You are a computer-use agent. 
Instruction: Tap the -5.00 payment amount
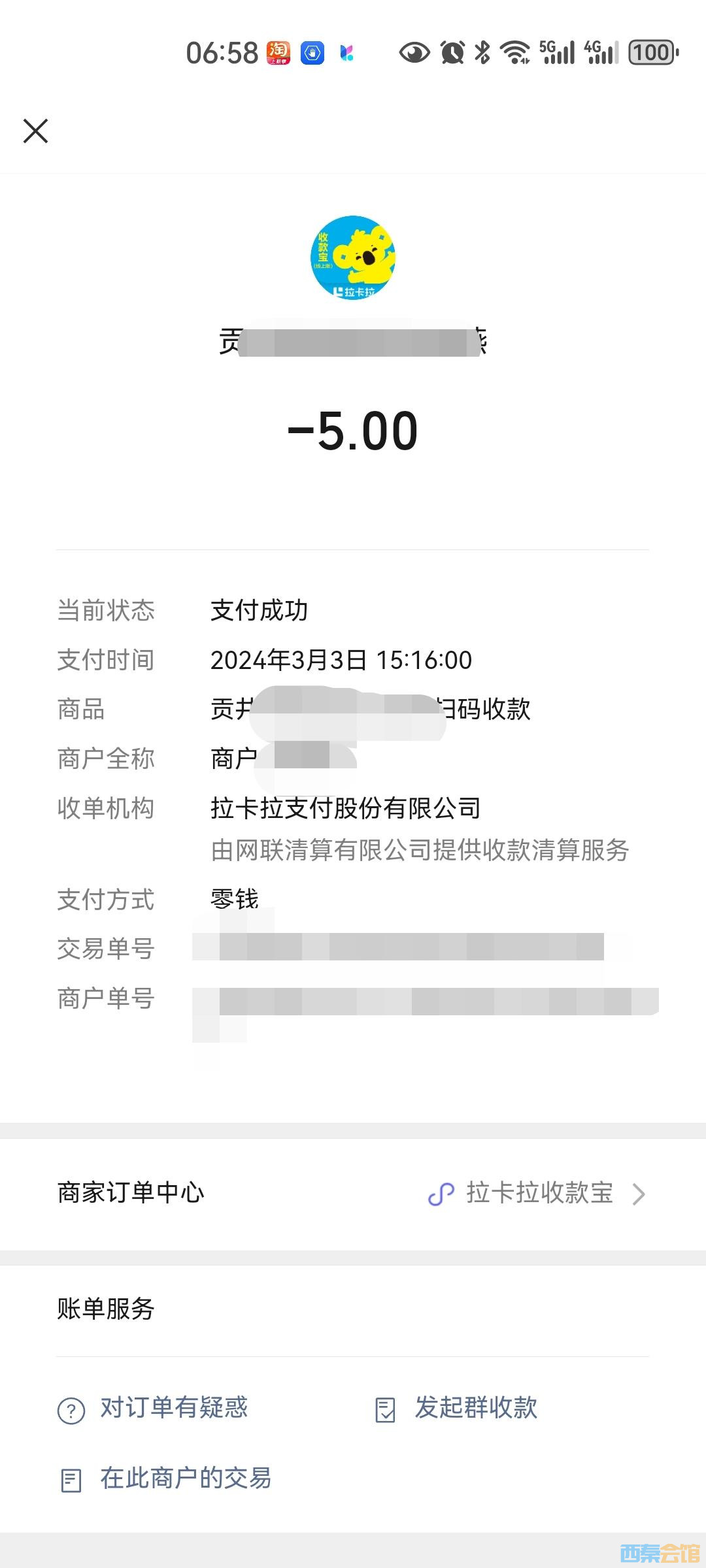click(353, 431)
